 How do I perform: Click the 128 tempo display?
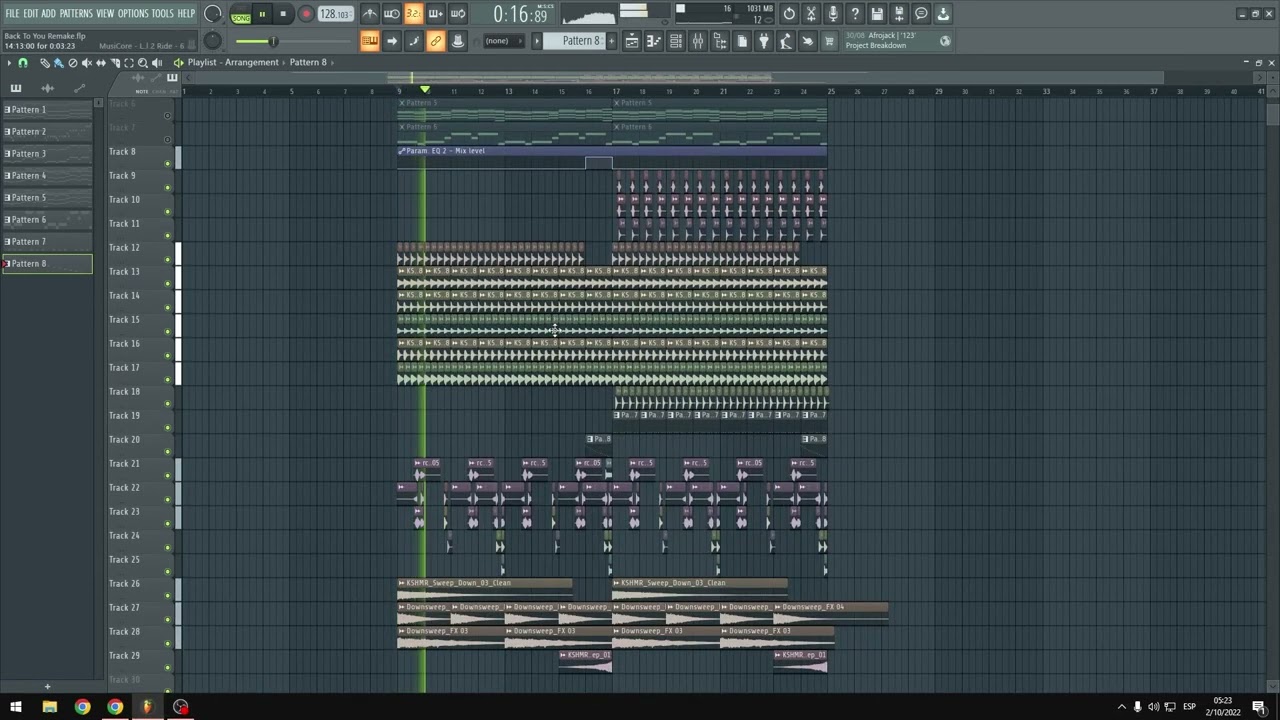pyautogui.click(x=335, y=14)
